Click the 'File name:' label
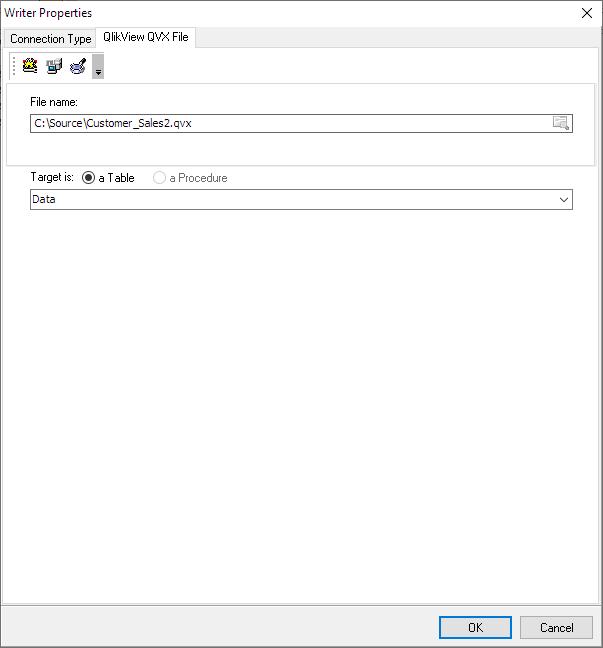 [54, 102]
